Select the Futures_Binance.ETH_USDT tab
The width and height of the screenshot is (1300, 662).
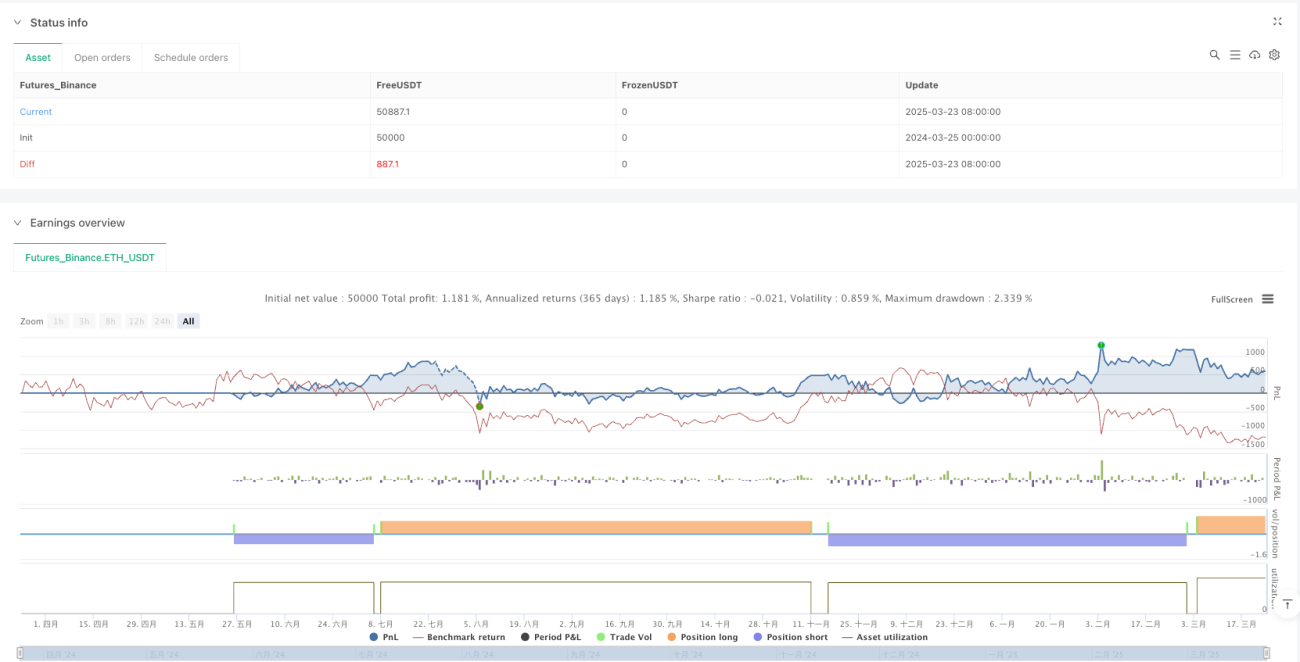coord(90,258)
